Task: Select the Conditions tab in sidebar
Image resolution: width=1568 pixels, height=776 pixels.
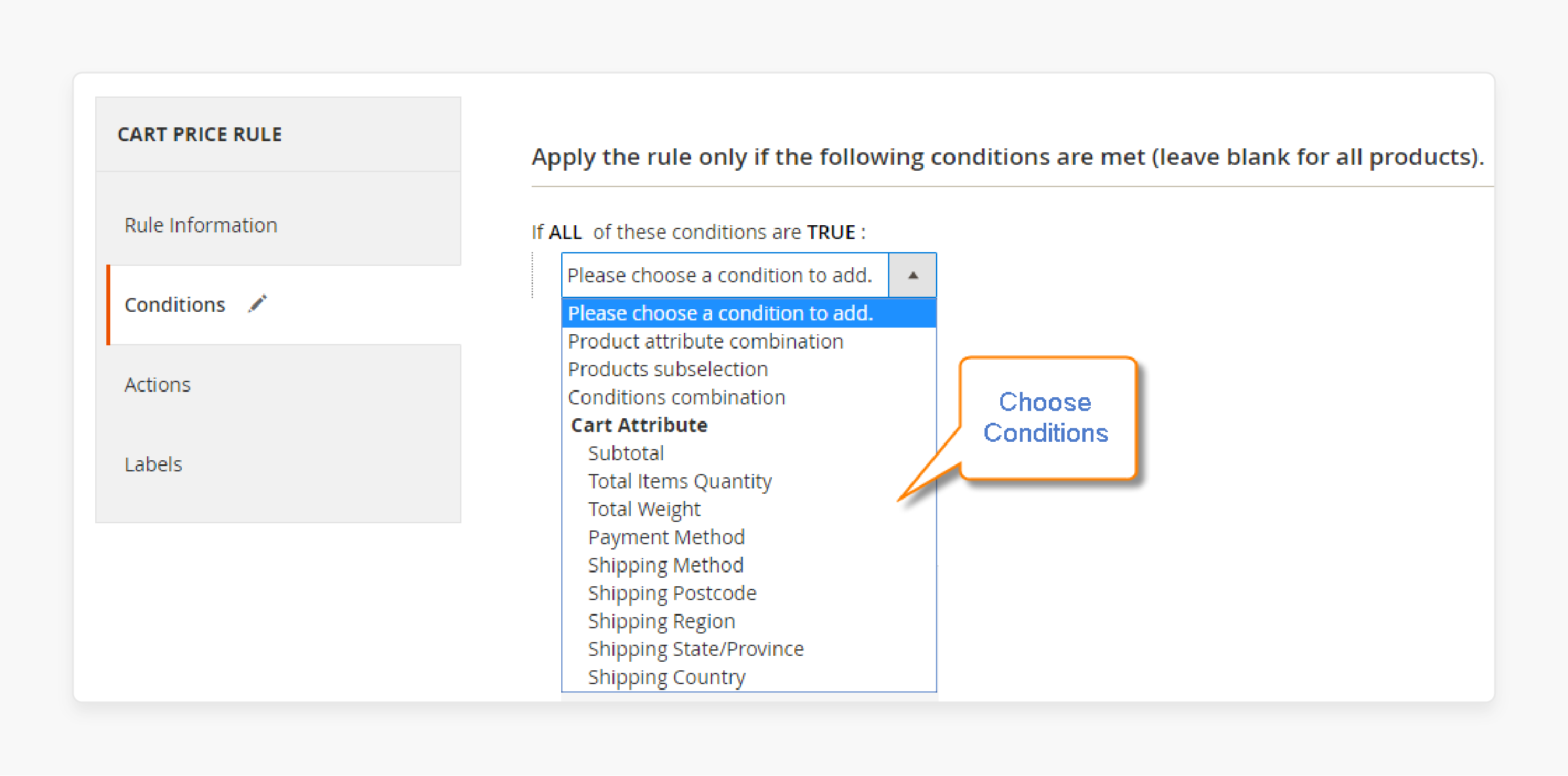Action: [174, 304]
